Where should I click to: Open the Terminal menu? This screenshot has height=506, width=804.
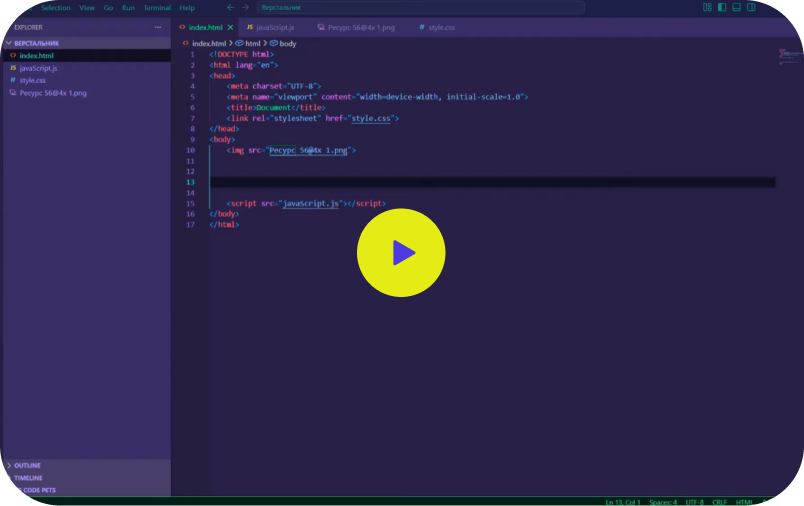[x=157, y=8]
